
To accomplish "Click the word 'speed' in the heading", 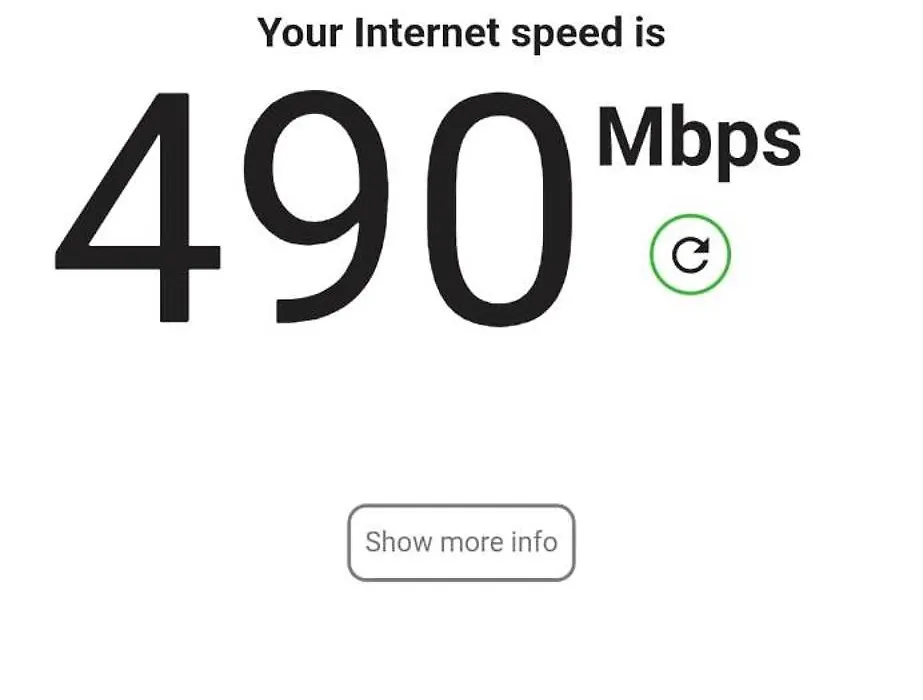I will tap(566, 35).
